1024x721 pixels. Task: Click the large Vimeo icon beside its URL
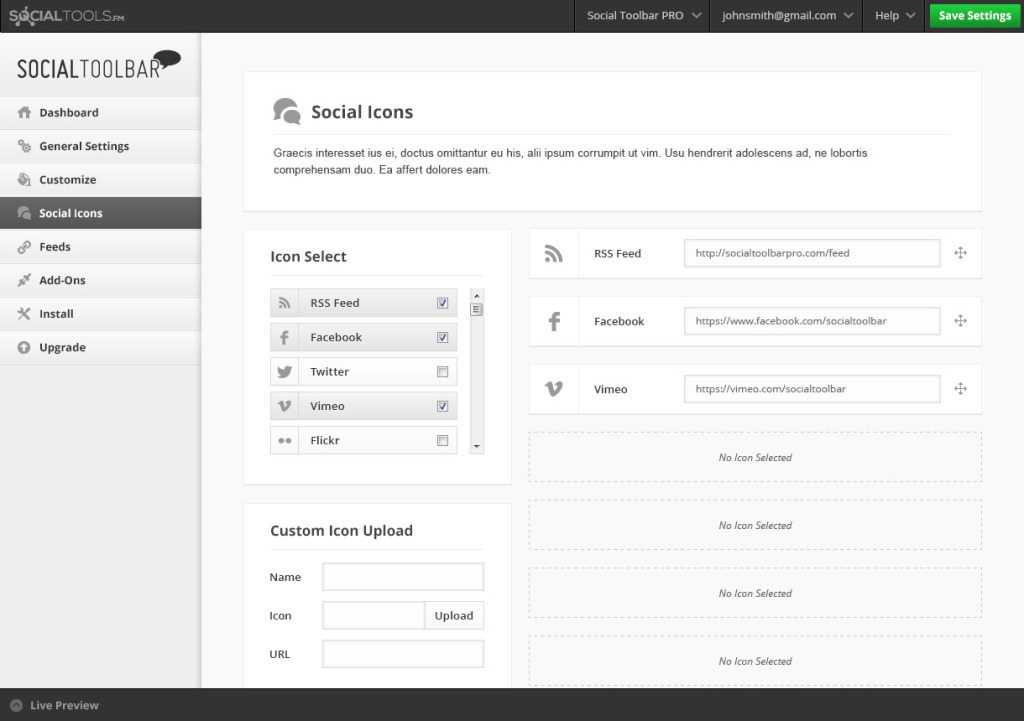tap(553, 389)
